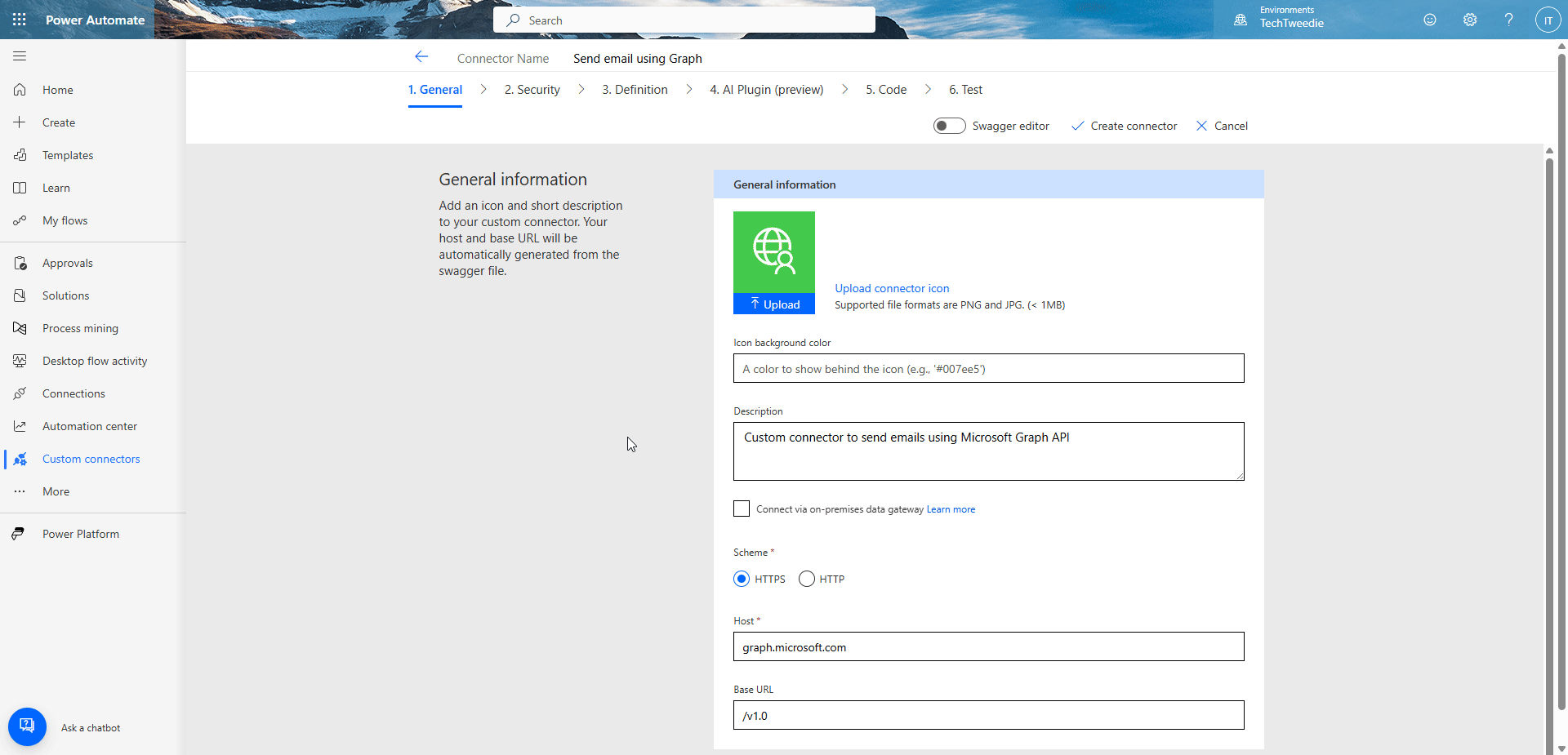Open the app launcher waffle icon

[x=20, y=20]
